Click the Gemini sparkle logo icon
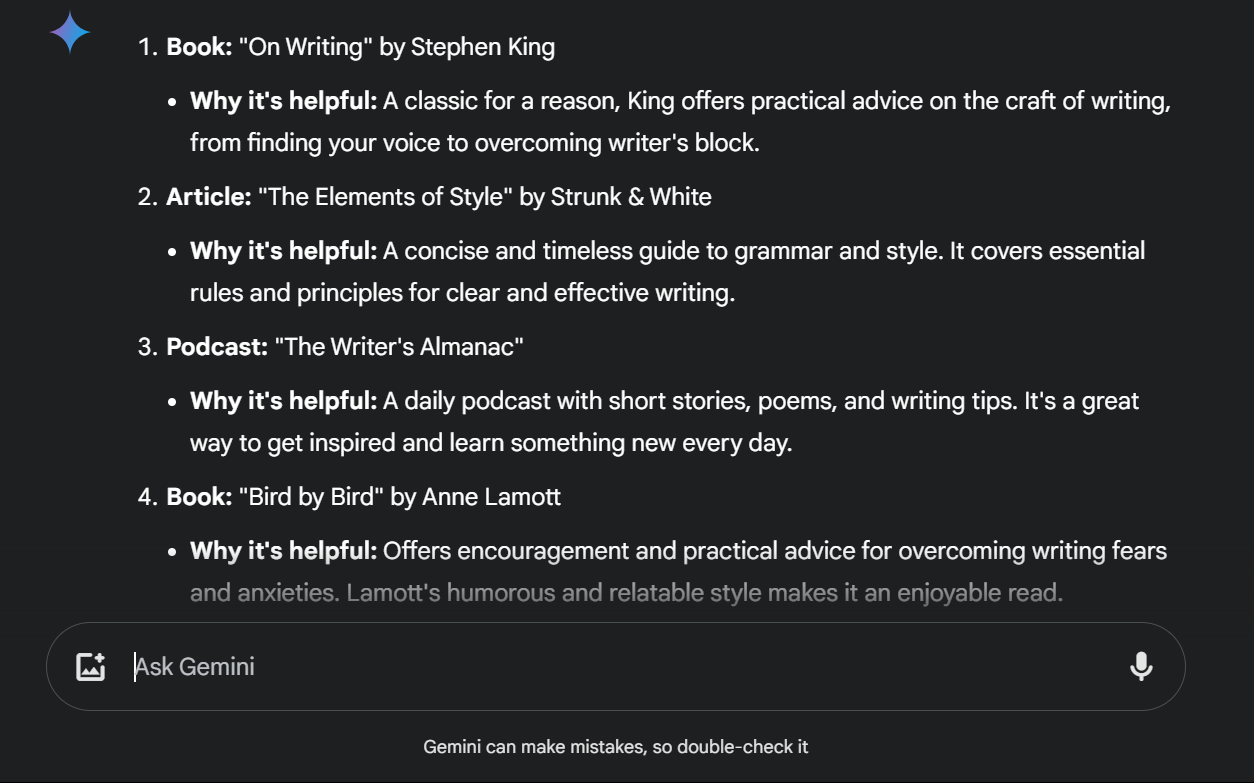 70,33
